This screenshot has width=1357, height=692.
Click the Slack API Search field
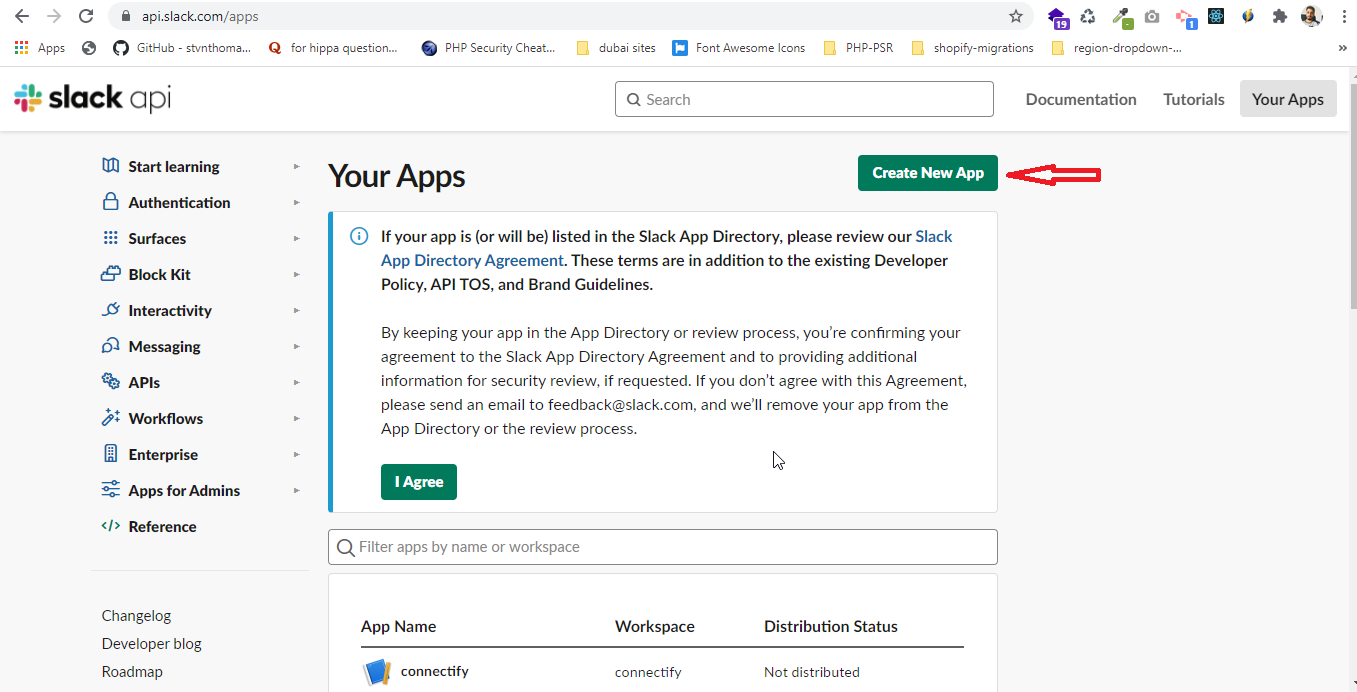pyautogui.click(x=804, y=99)
